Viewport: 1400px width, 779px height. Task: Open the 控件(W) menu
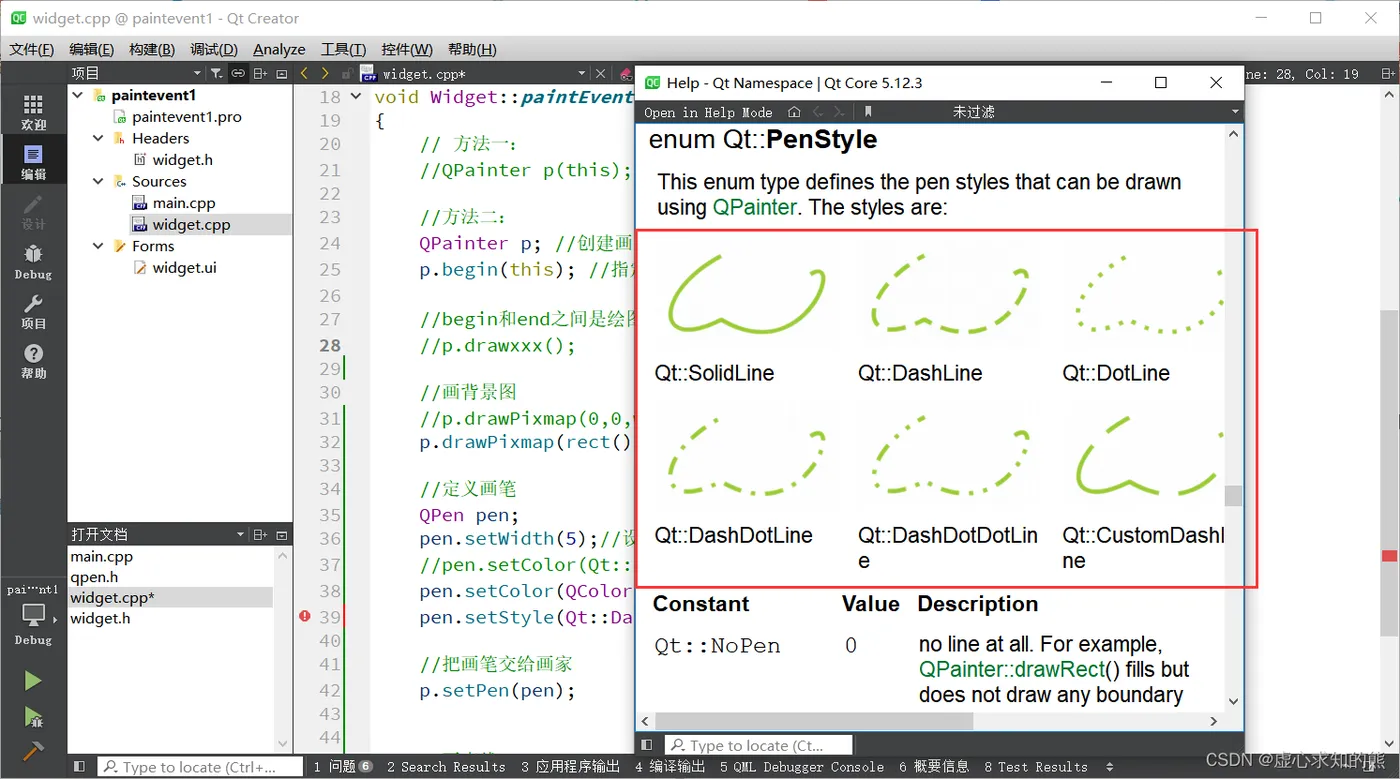pos(407,49)
